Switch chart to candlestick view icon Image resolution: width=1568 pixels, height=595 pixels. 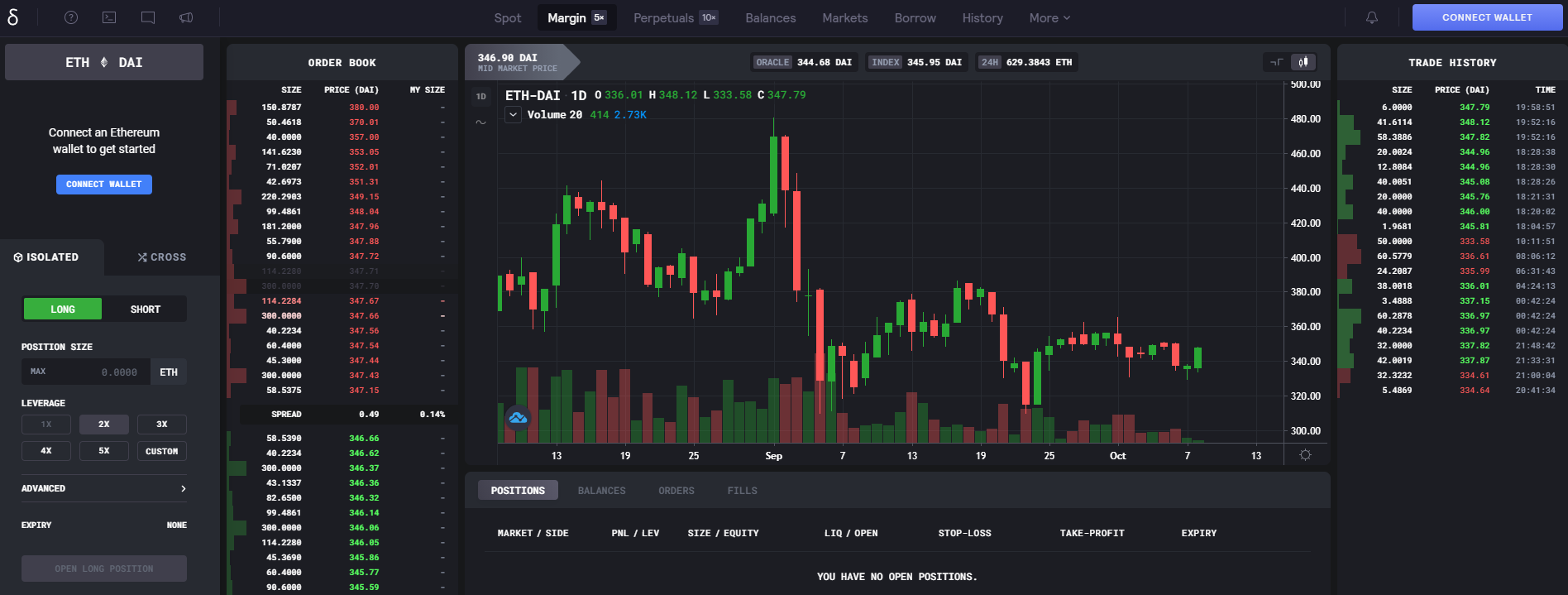coord(1303,62)
